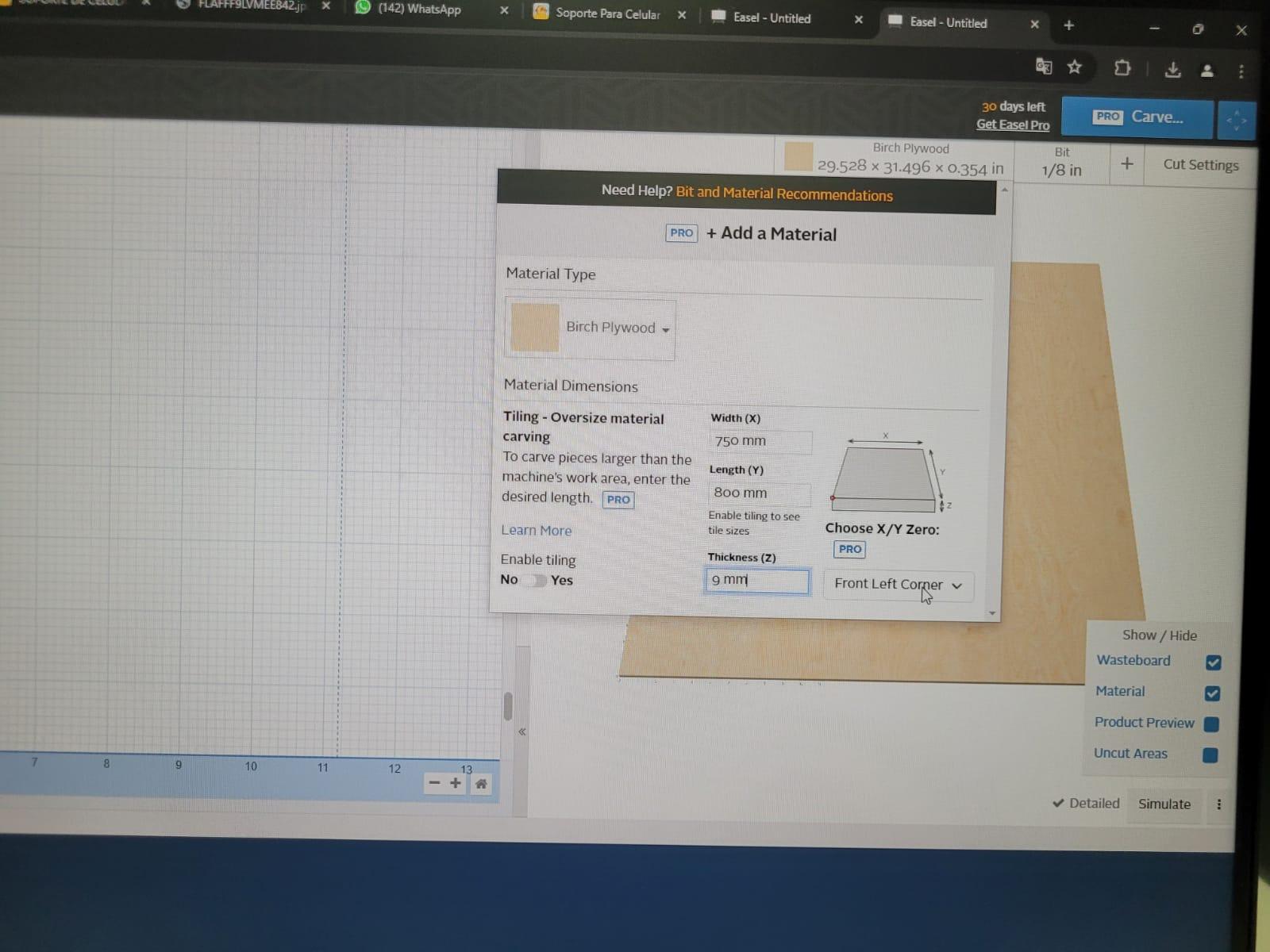Viewport: 1270px width, 952px height.
Task: Toggle the Wasteboard checkbox
Action: [x=1213, y=662]
